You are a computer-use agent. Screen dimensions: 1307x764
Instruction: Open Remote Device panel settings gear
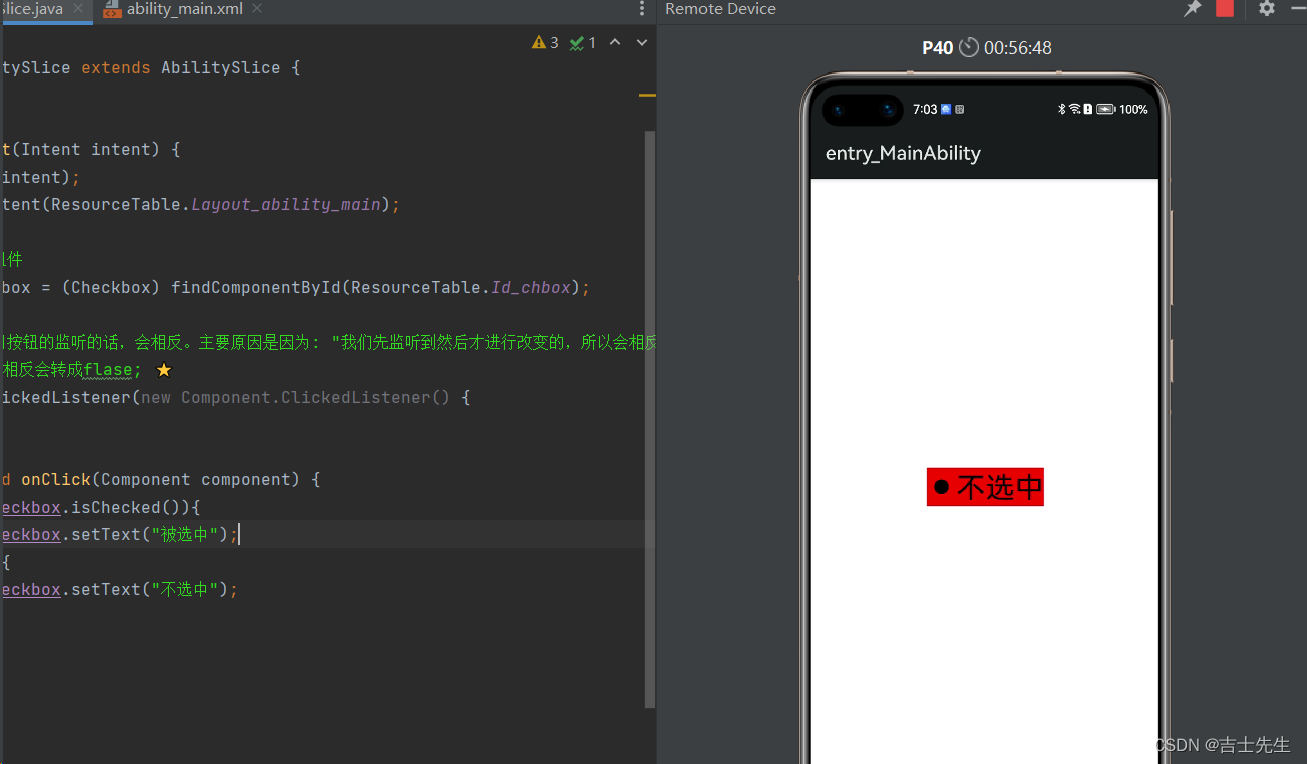point(1267,8)
